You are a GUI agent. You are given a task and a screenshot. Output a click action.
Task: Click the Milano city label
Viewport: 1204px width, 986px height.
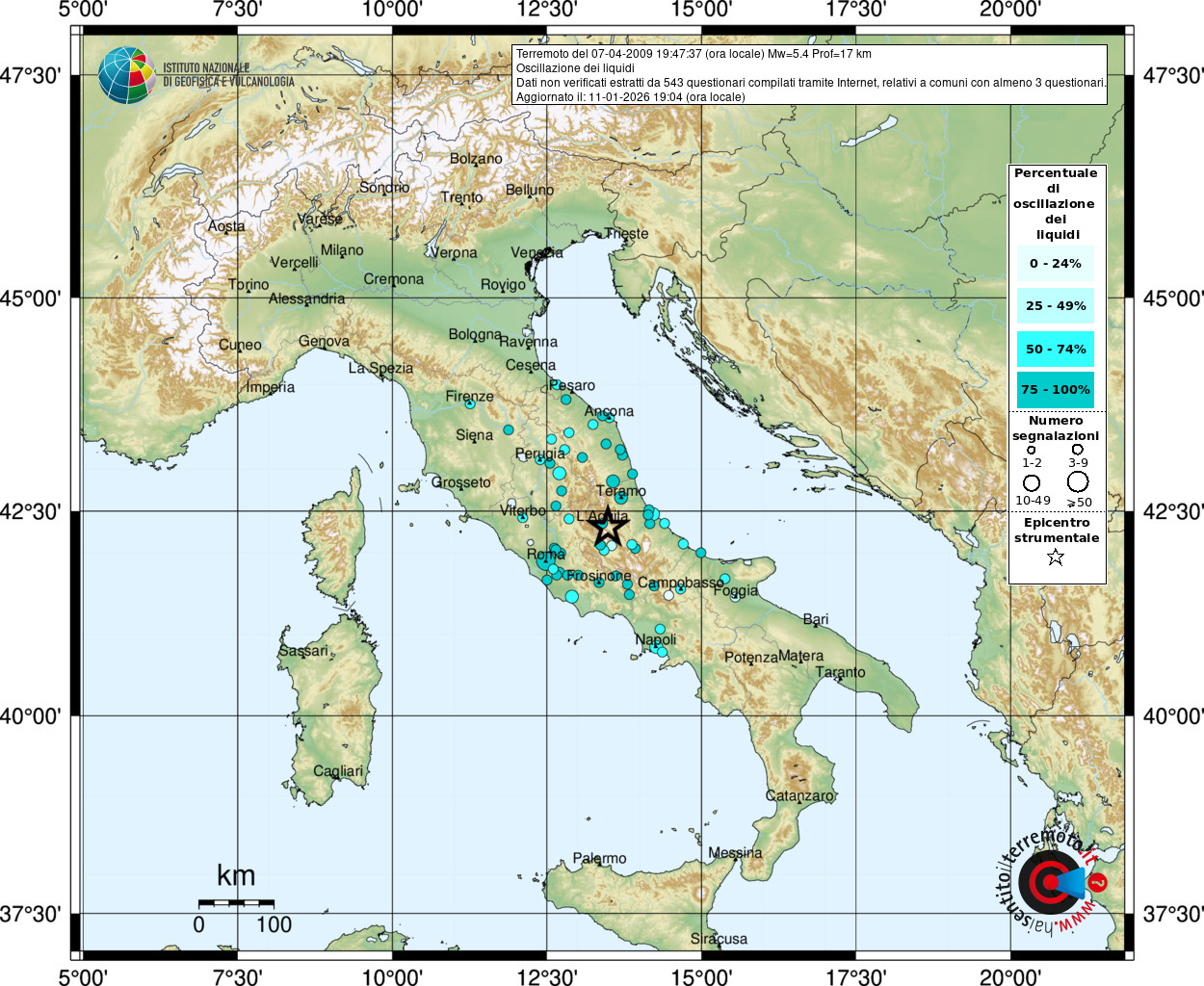[342, 250]
